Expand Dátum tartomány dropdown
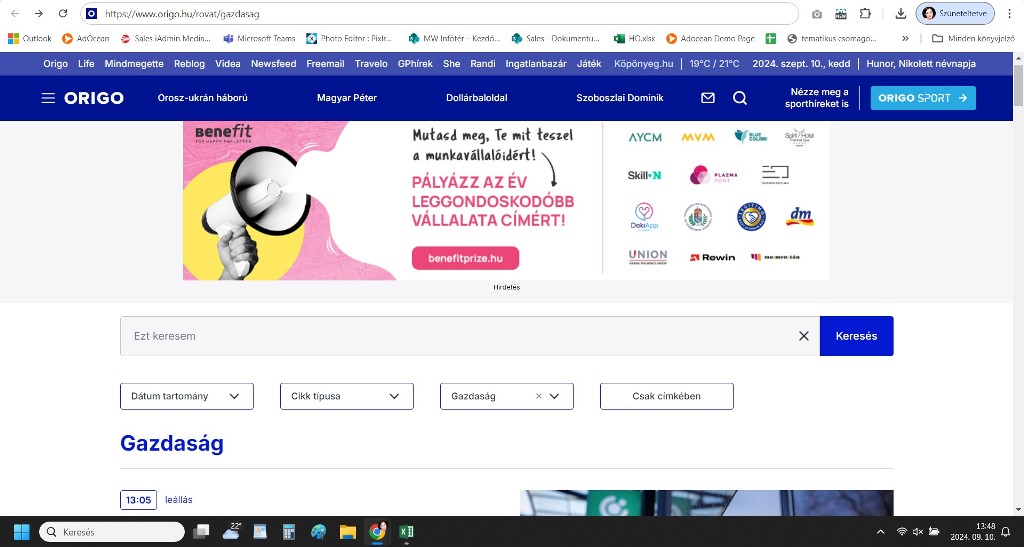This screenshot has width=1024, height=547. coord(187,396)
